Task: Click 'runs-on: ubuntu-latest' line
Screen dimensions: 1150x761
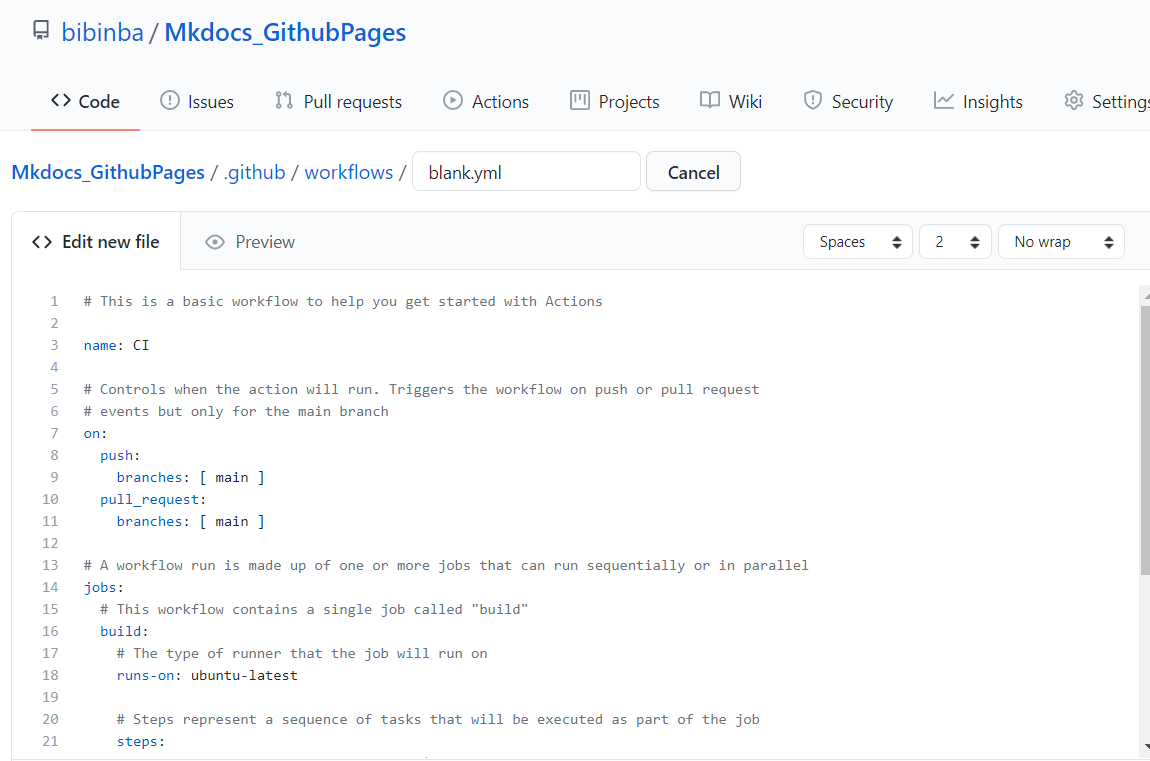Action: tap(208, 675)
